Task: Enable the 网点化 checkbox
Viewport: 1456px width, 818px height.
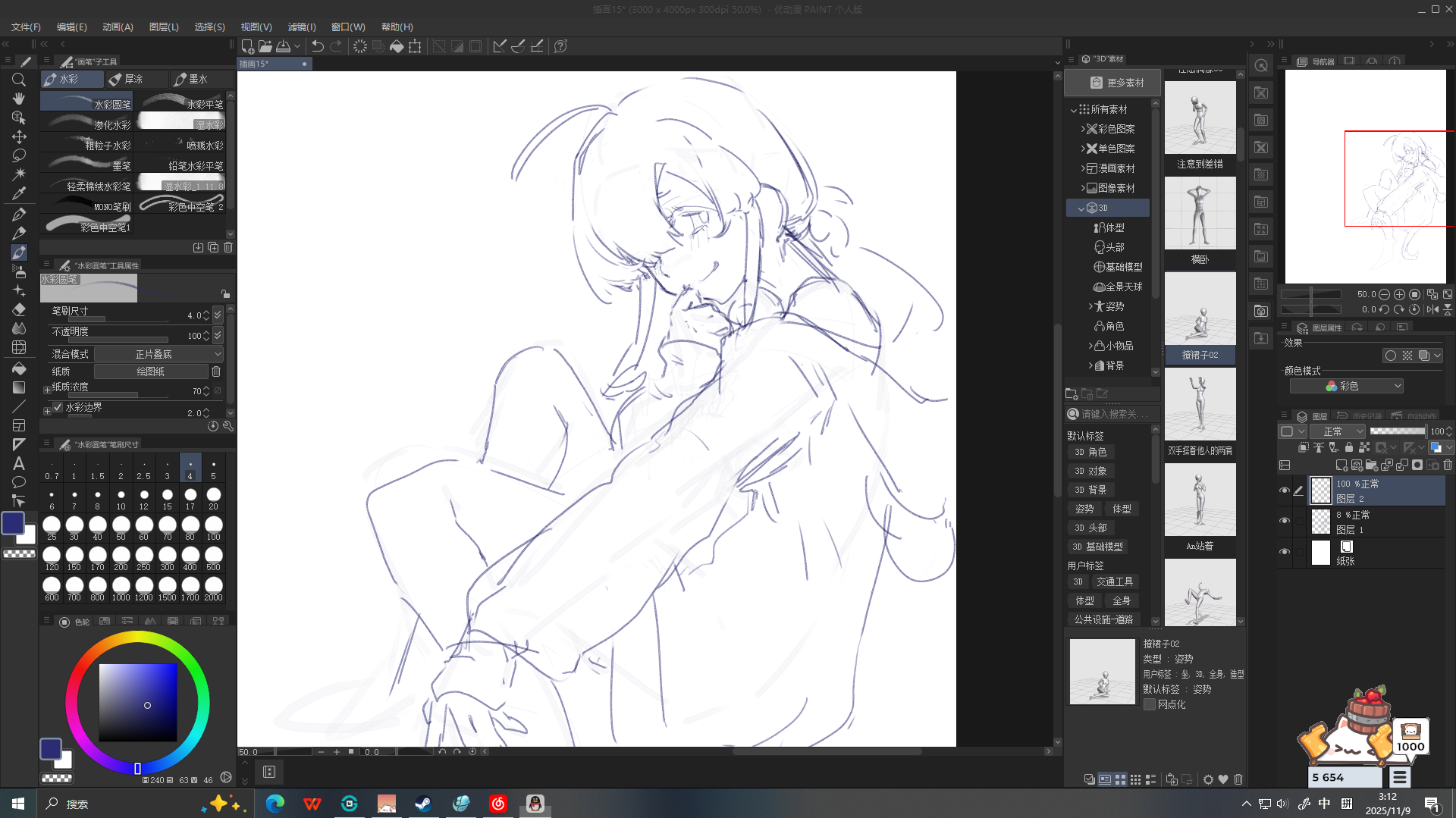Action: click(1150, 704)
